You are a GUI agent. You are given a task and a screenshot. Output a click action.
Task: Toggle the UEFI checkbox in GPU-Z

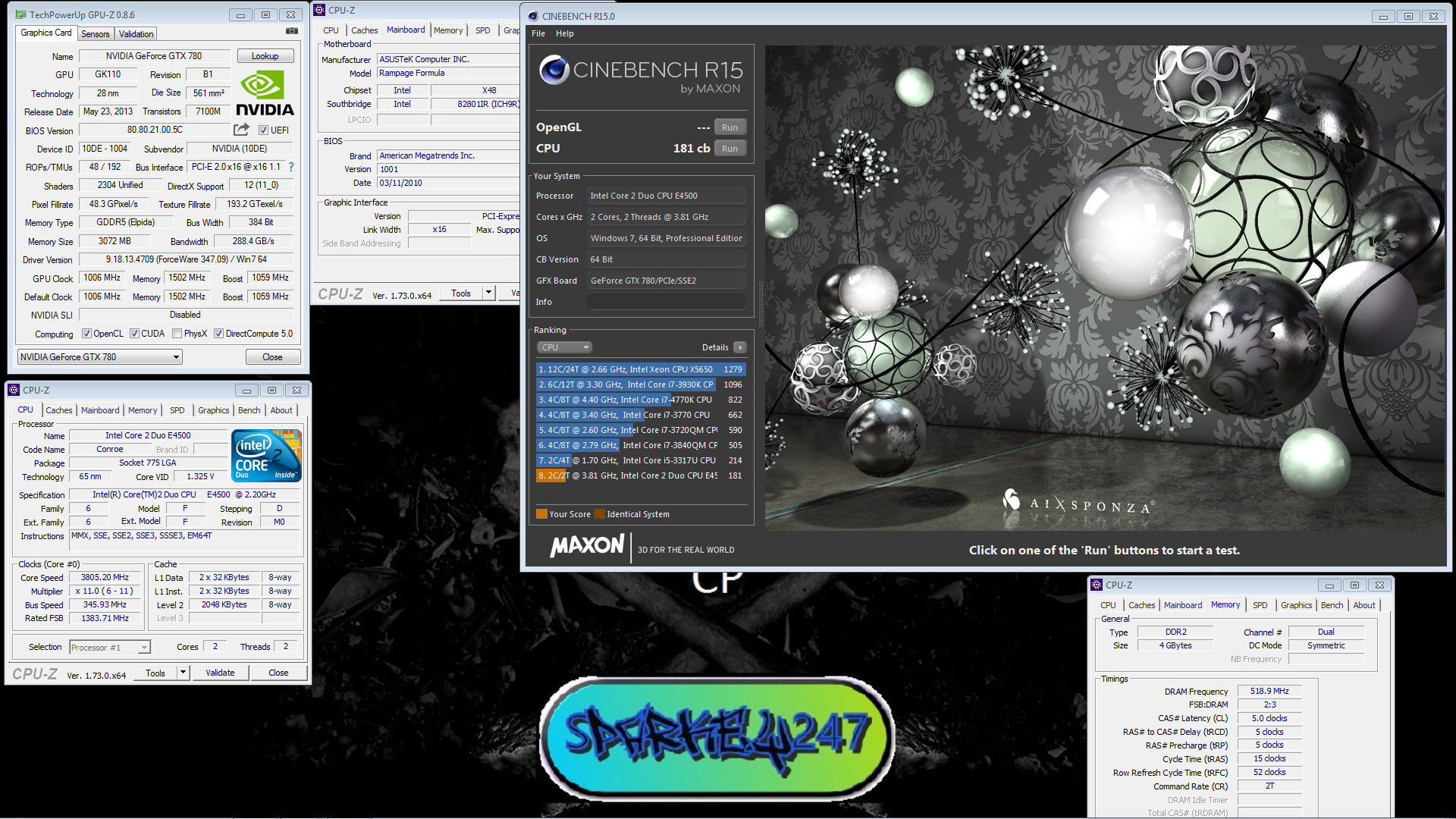coord(263,130)
